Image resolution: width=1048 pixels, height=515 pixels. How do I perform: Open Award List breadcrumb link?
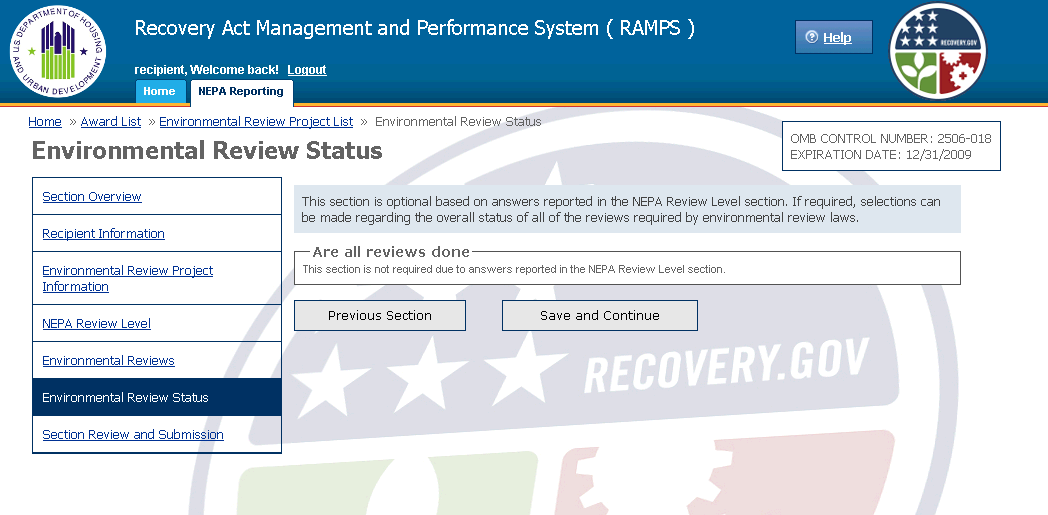click(x=111, y=122)
